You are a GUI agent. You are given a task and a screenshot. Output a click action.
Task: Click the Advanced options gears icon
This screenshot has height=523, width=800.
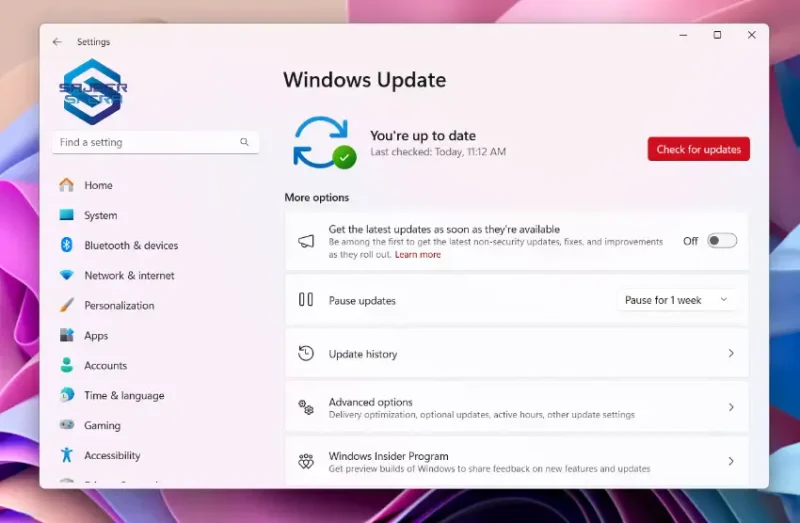click(x=306, y=407)
